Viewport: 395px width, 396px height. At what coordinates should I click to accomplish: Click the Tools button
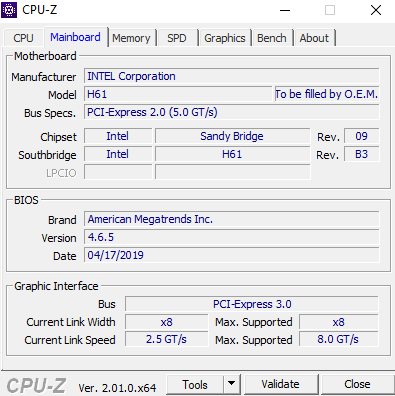[195, 384]
